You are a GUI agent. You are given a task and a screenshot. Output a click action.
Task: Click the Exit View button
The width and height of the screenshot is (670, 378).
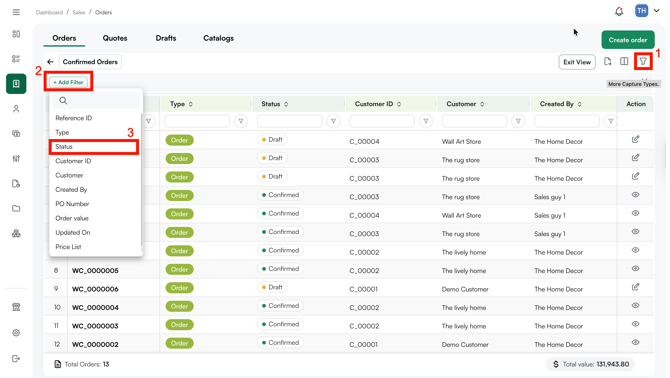pos(577,62)
